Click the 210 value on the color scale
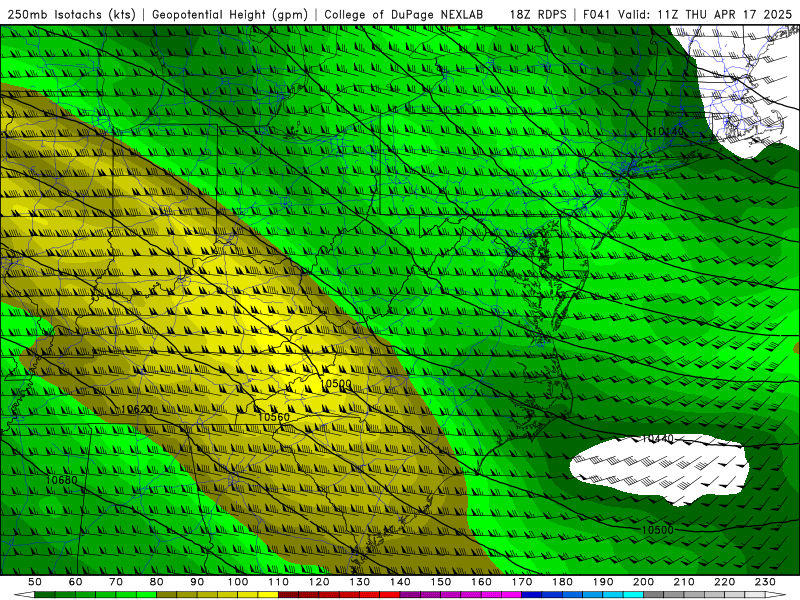The height and width of the screenshot is (600, 800). [684, 582]
